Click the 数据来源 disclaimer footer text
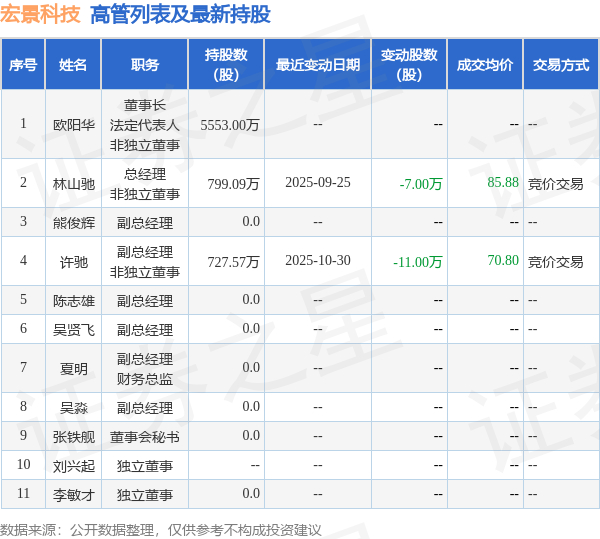The height and width of the screenshot is (539, 600). 161,530
